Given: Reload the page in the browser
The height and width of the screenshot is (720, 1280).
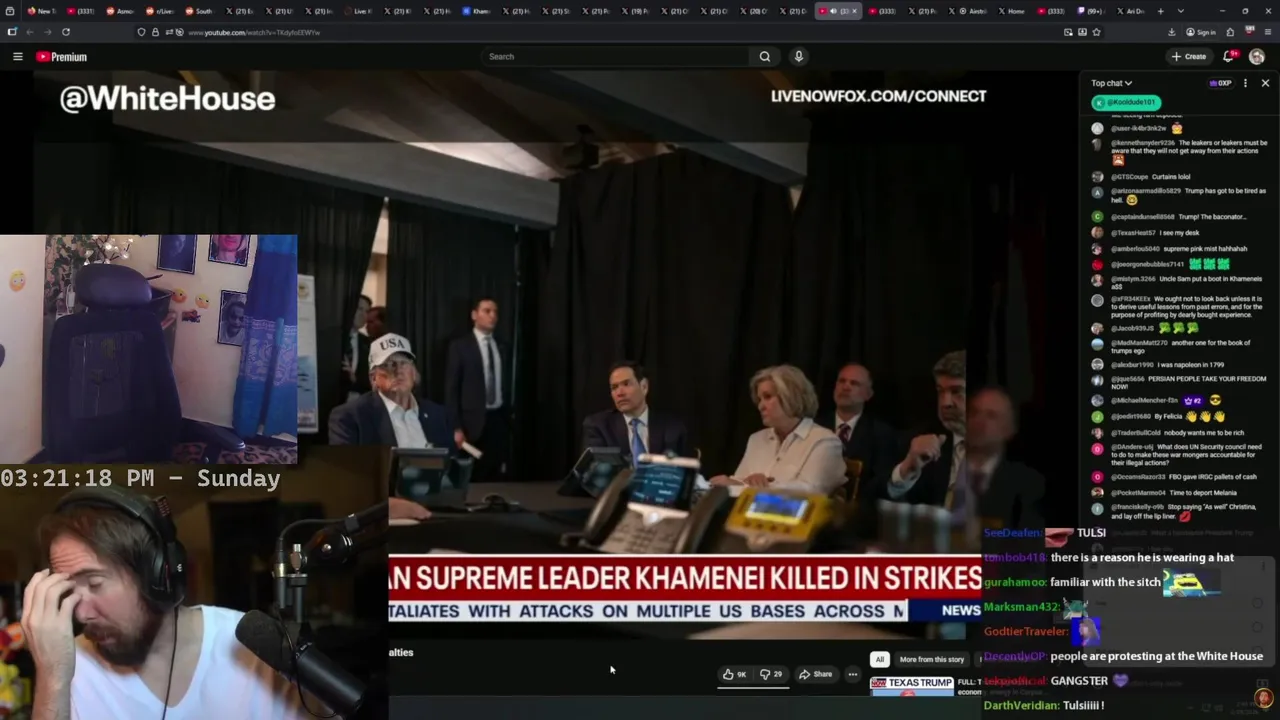Looking at the screenshot, I should point(66,32).
